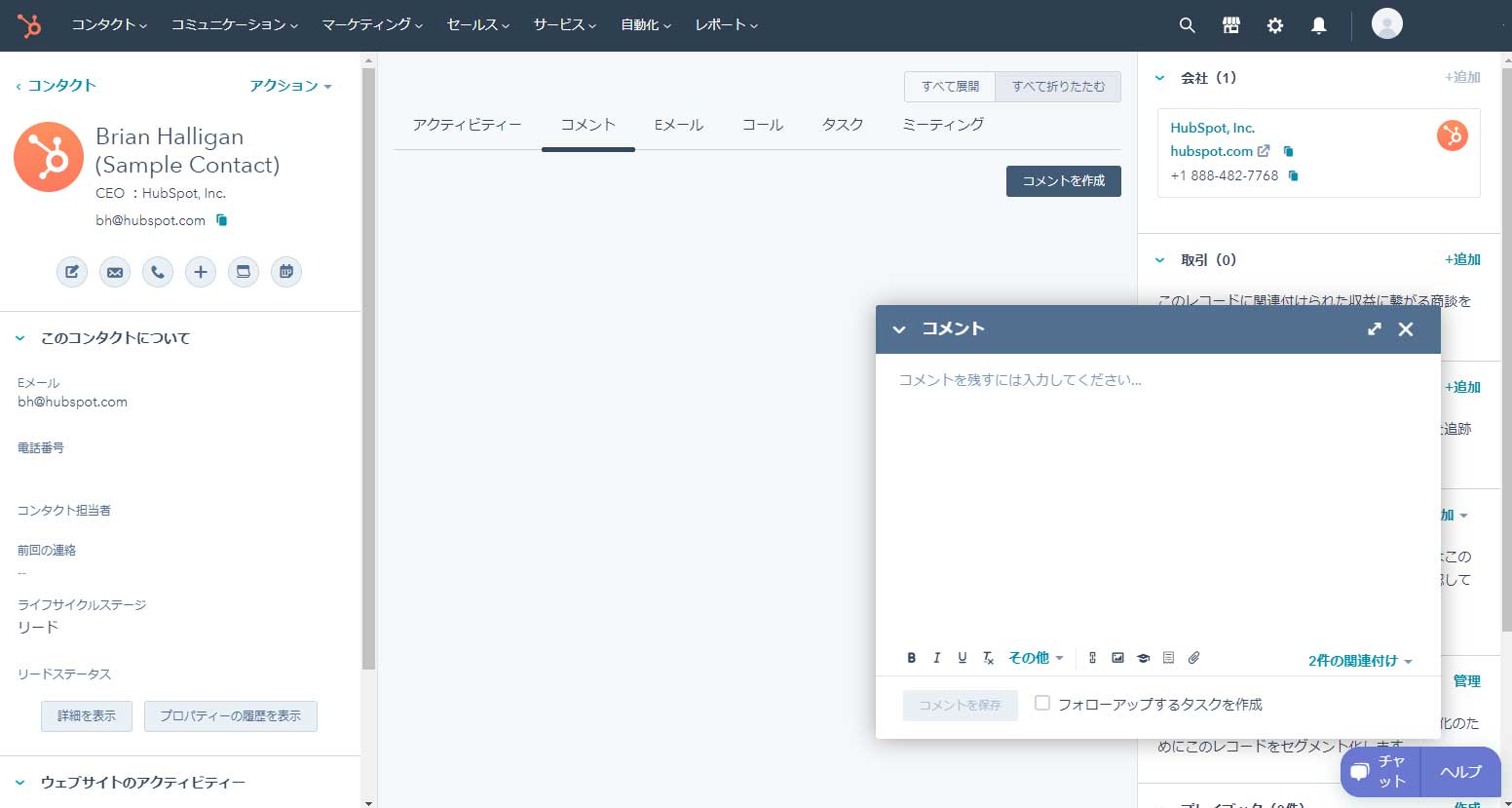Viewport: 1512px width, 808px height.
Task: Copy the +1 888-482-7768 phone number
Action: click(1294, 175)
